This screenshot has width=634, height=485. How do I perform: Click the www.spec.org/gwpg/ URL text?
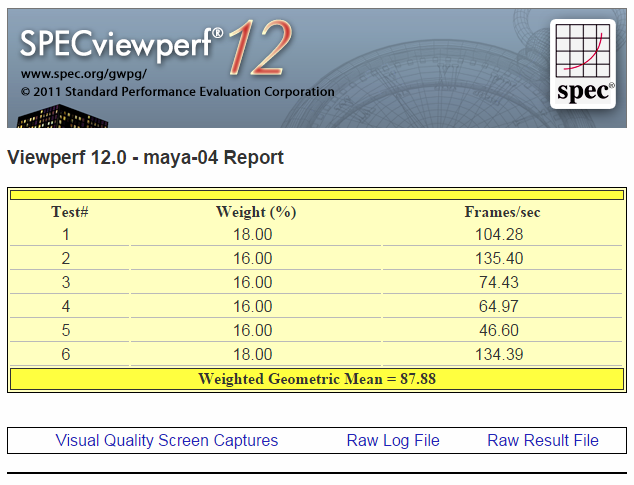[x=84, y=74]
